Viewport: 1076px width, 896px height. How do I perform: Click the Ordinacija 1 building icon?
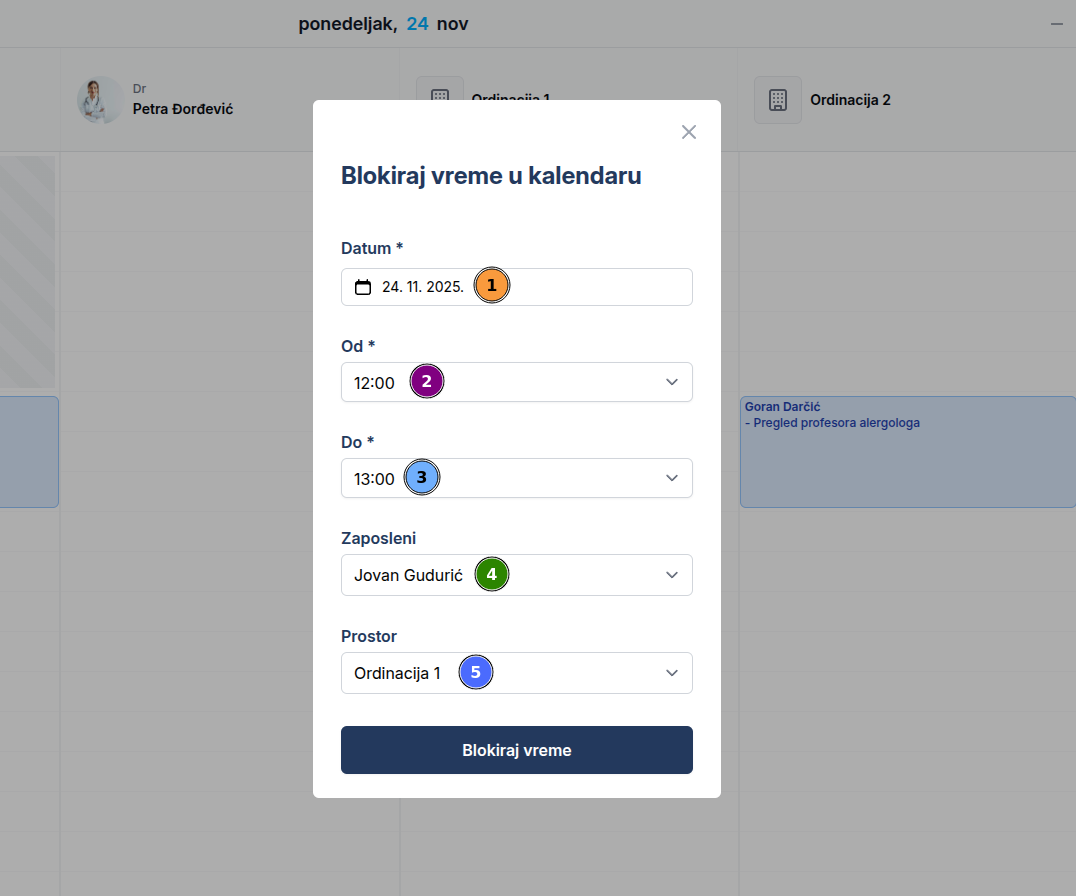440,93
